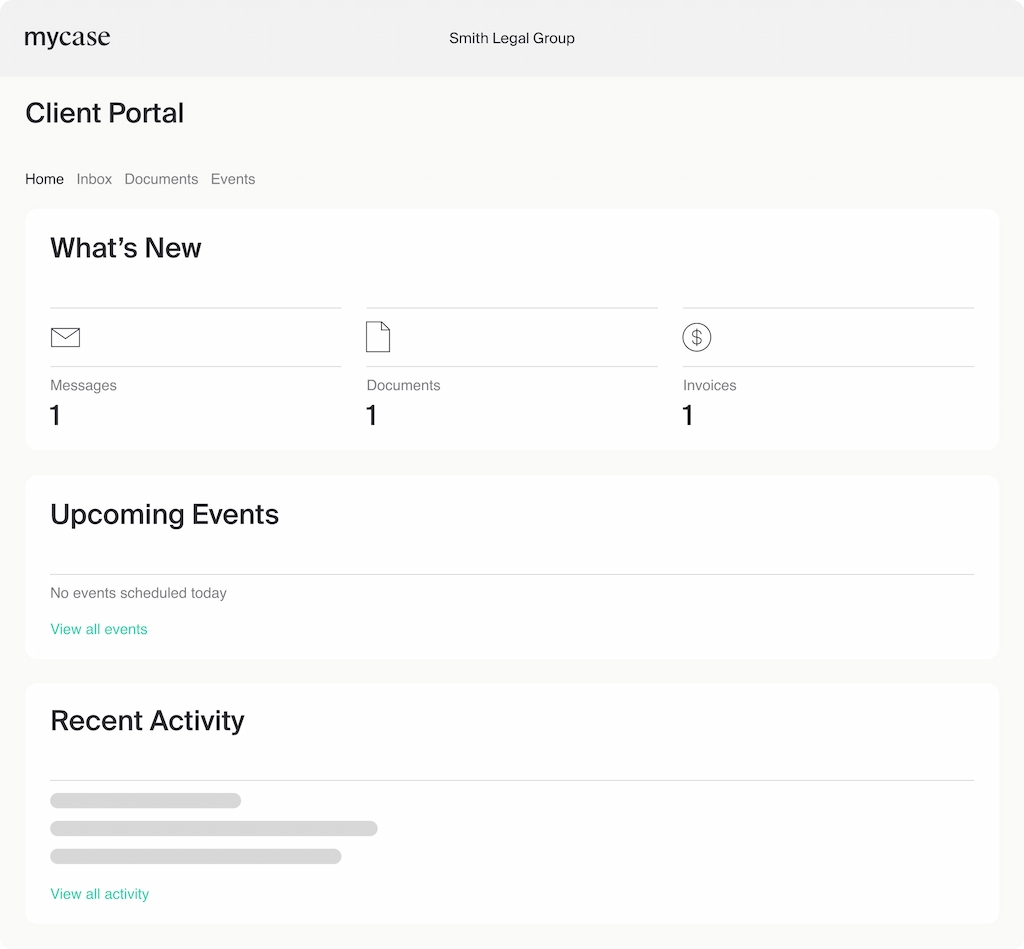Click the Invoices count of 1
The width and height of the screenshot is (1024, 949).
(x=687, y=415)
